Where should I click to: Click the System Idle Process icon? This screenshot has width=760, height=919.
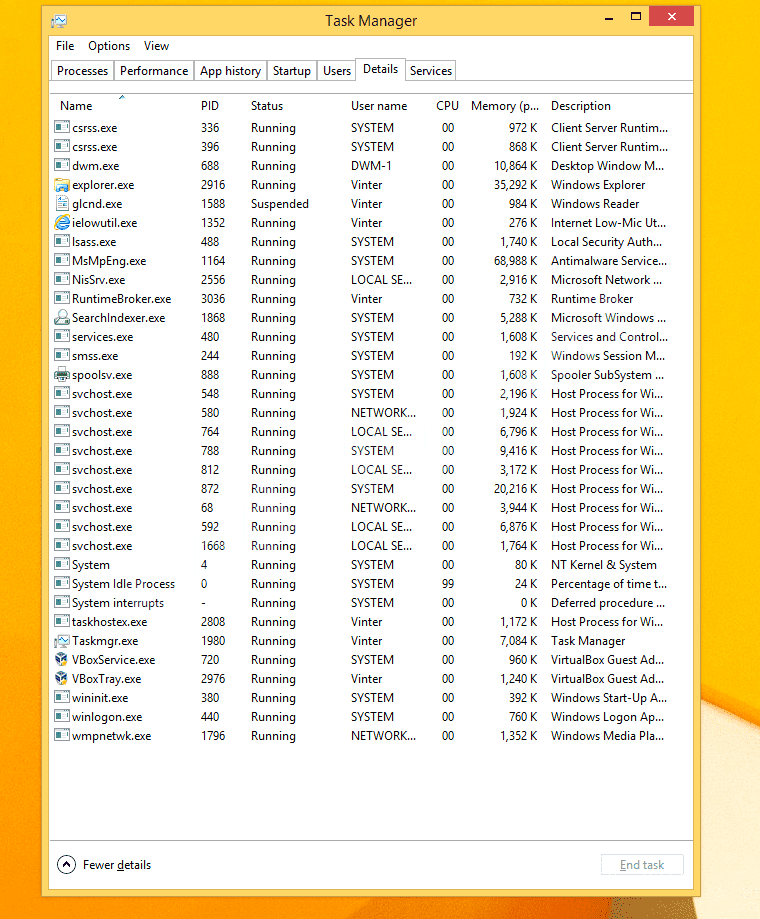click(x=62, y=583)
